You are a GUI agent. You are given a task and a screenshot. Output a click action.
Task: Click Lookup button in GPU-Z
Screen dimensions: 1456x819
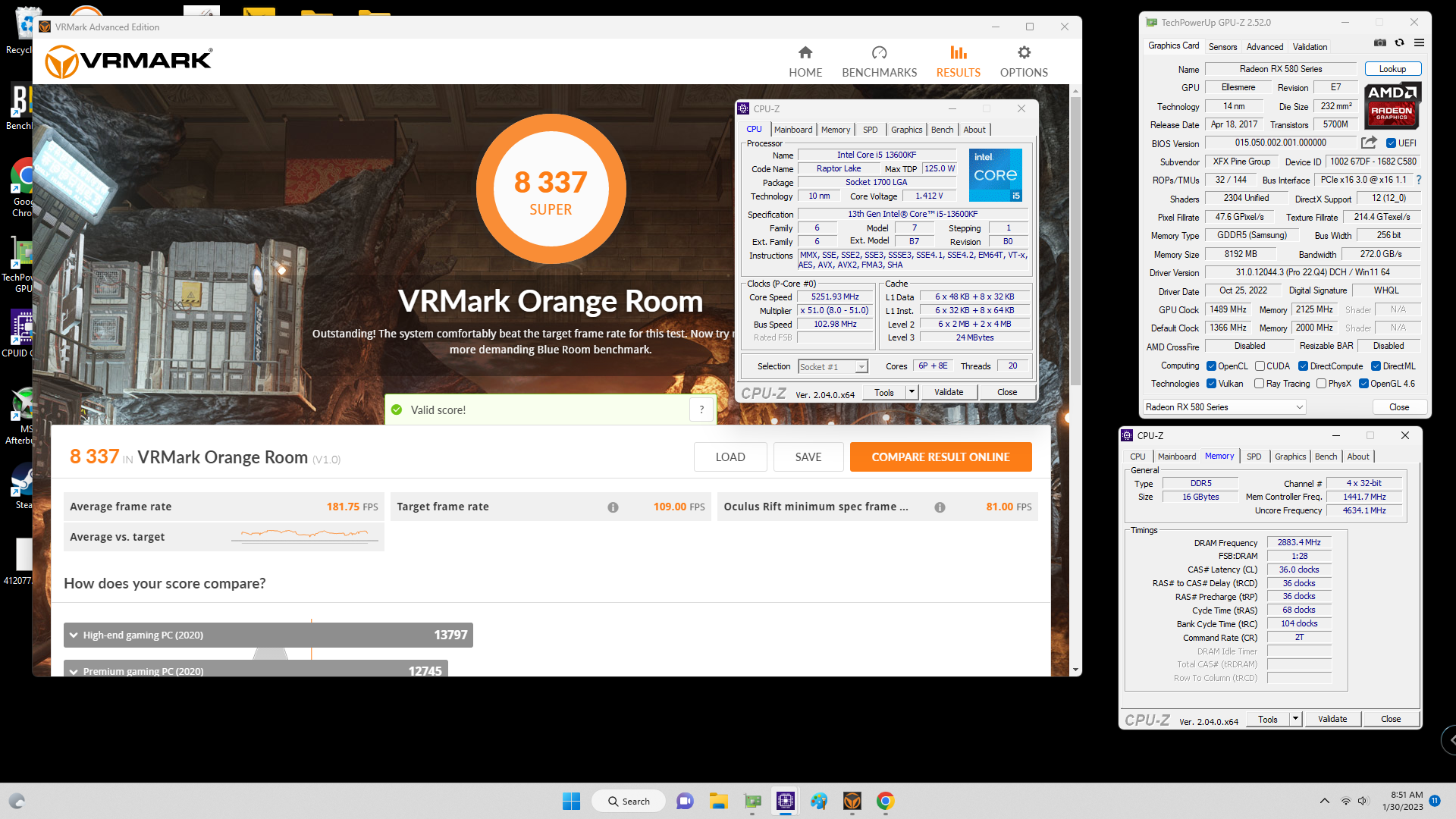pos(1392,69)
